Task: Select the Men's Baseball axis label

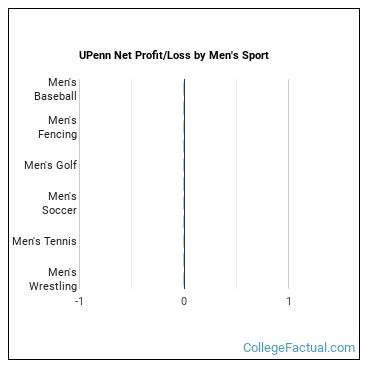Action: coord(55,89)
